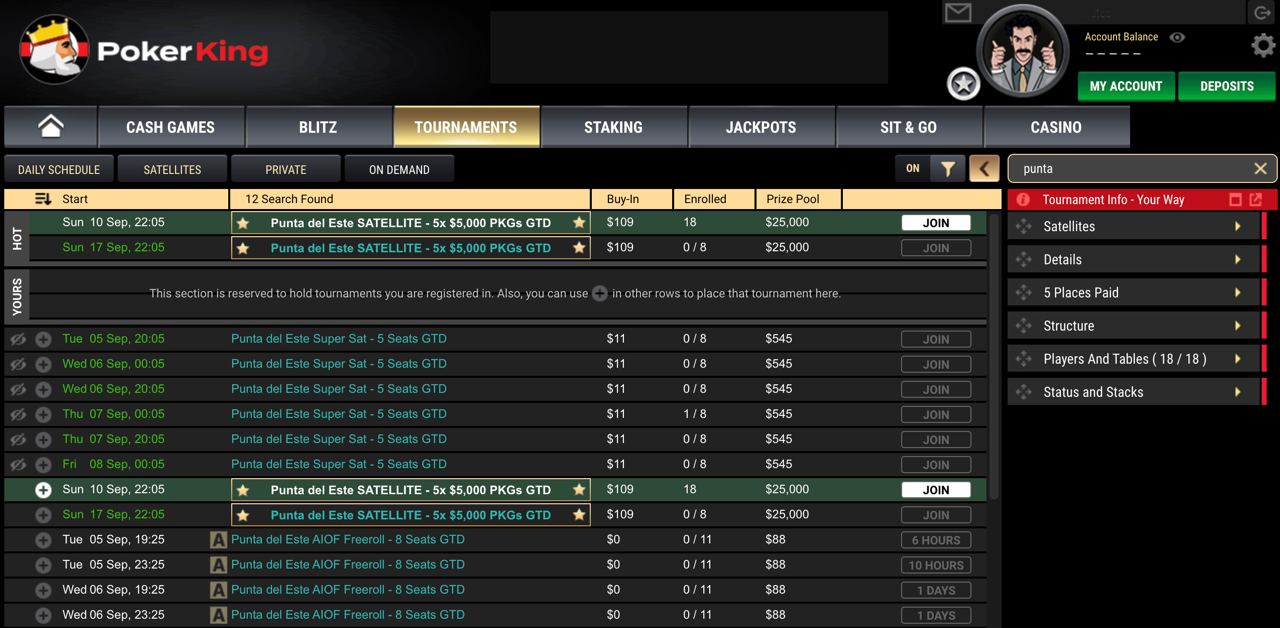The height and width of the screenshot is (628, 1280).
Task: Join the Sun 10 Sep satellite in HOT
Action: coord(935,223)
